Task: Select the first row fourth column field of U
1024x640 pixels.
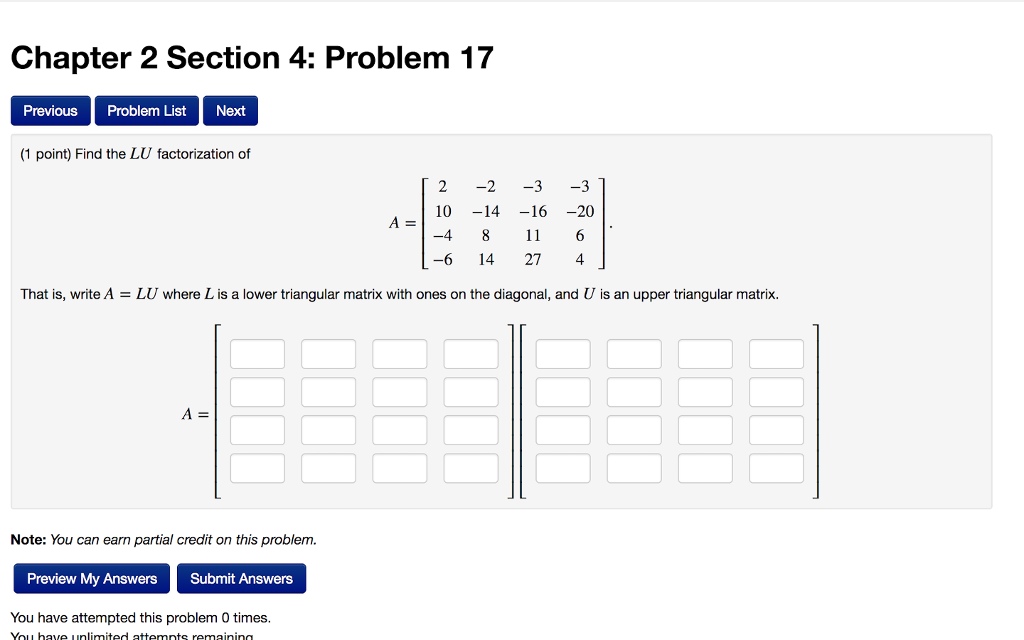Action: point(776,353)
